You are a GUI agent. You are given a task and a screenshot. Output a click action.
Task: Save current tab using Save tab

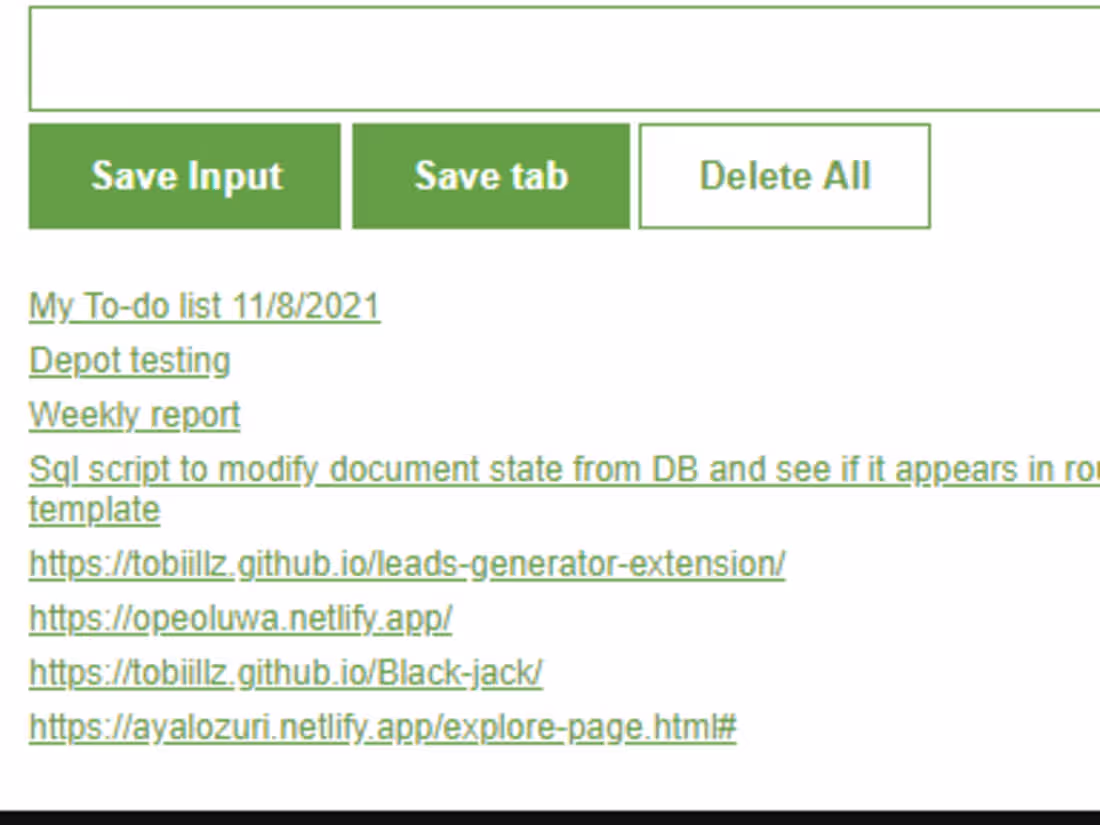click(x=490, y=175)
